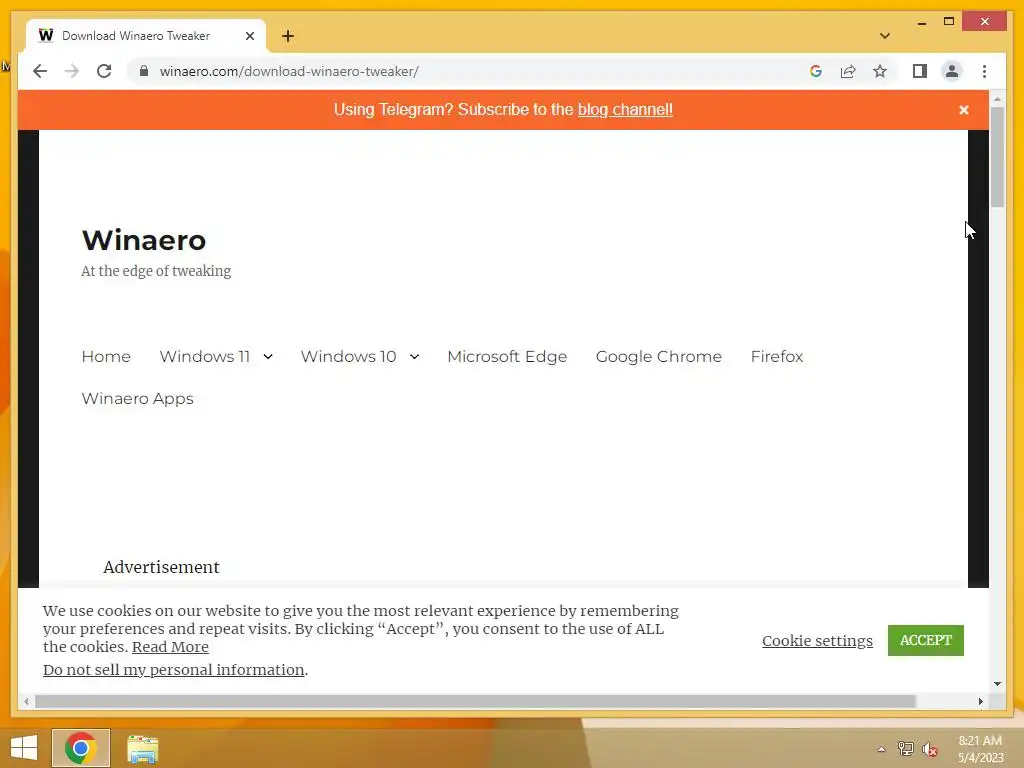Viewport: 1024px width, 768px height.
Task: Open the Chrome three-dot menu
Action: pyautogui.click(x=984, y=71)
